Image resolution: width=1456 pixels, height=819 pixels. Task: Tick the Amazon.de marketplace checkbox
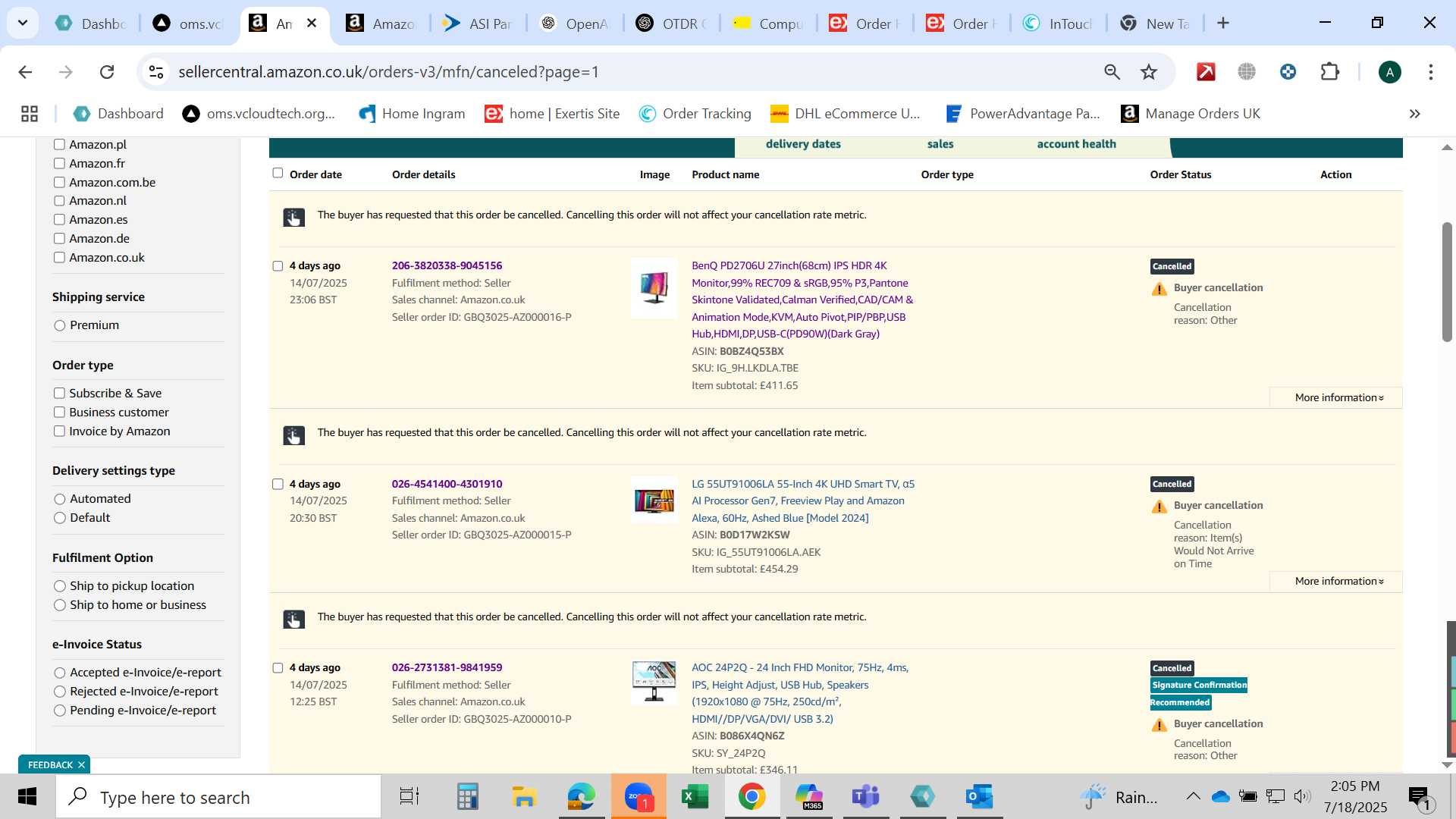(59, 239)
